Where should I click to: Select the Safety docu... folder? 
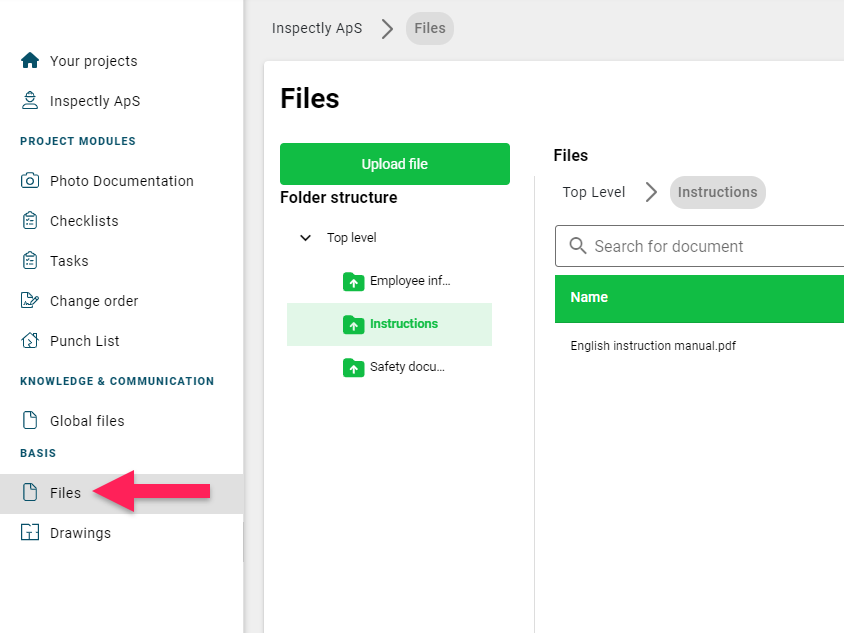[393, 367]
